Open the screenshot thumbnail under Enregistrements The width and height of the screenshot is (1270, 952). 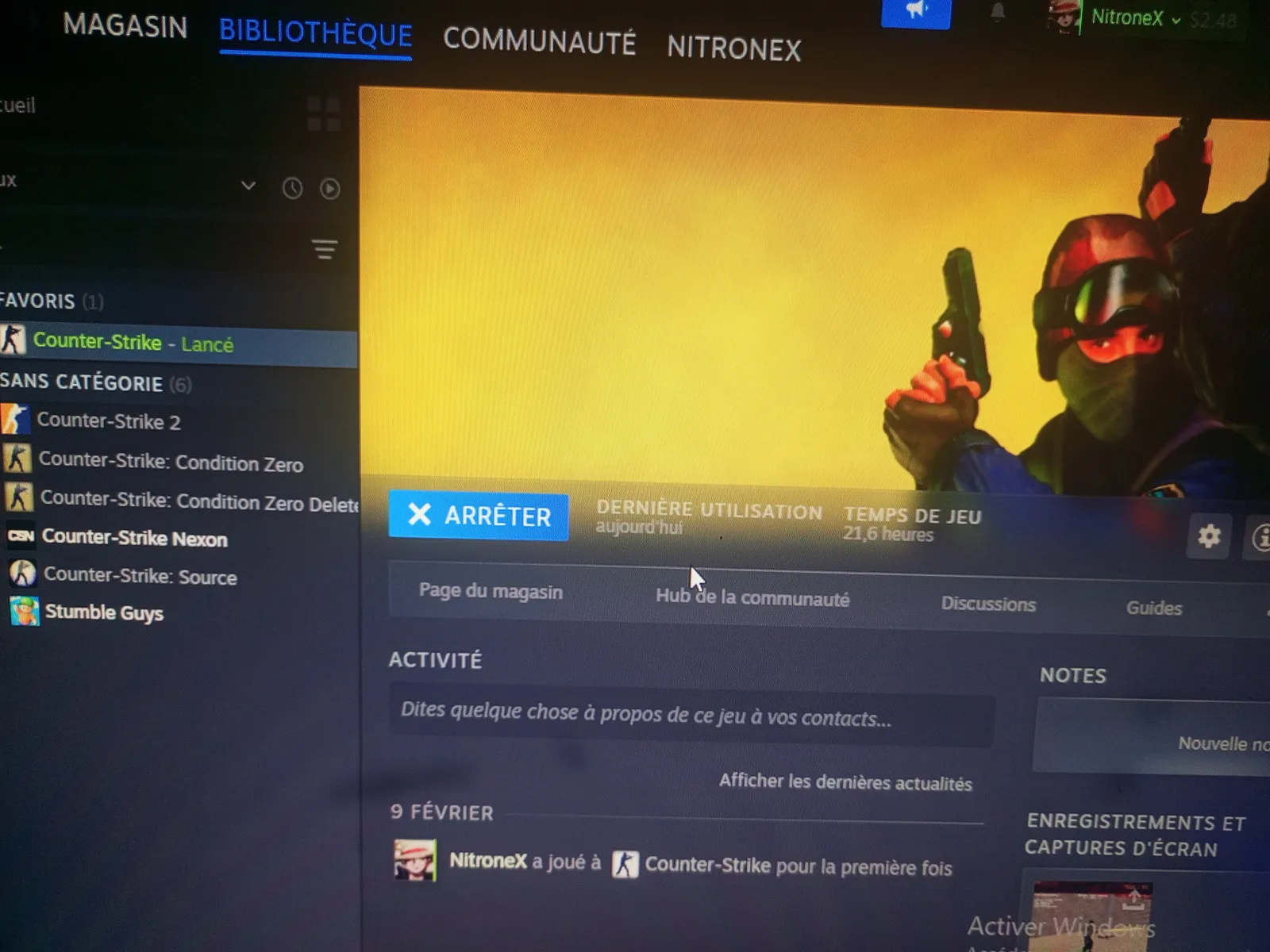[1091, 916]
